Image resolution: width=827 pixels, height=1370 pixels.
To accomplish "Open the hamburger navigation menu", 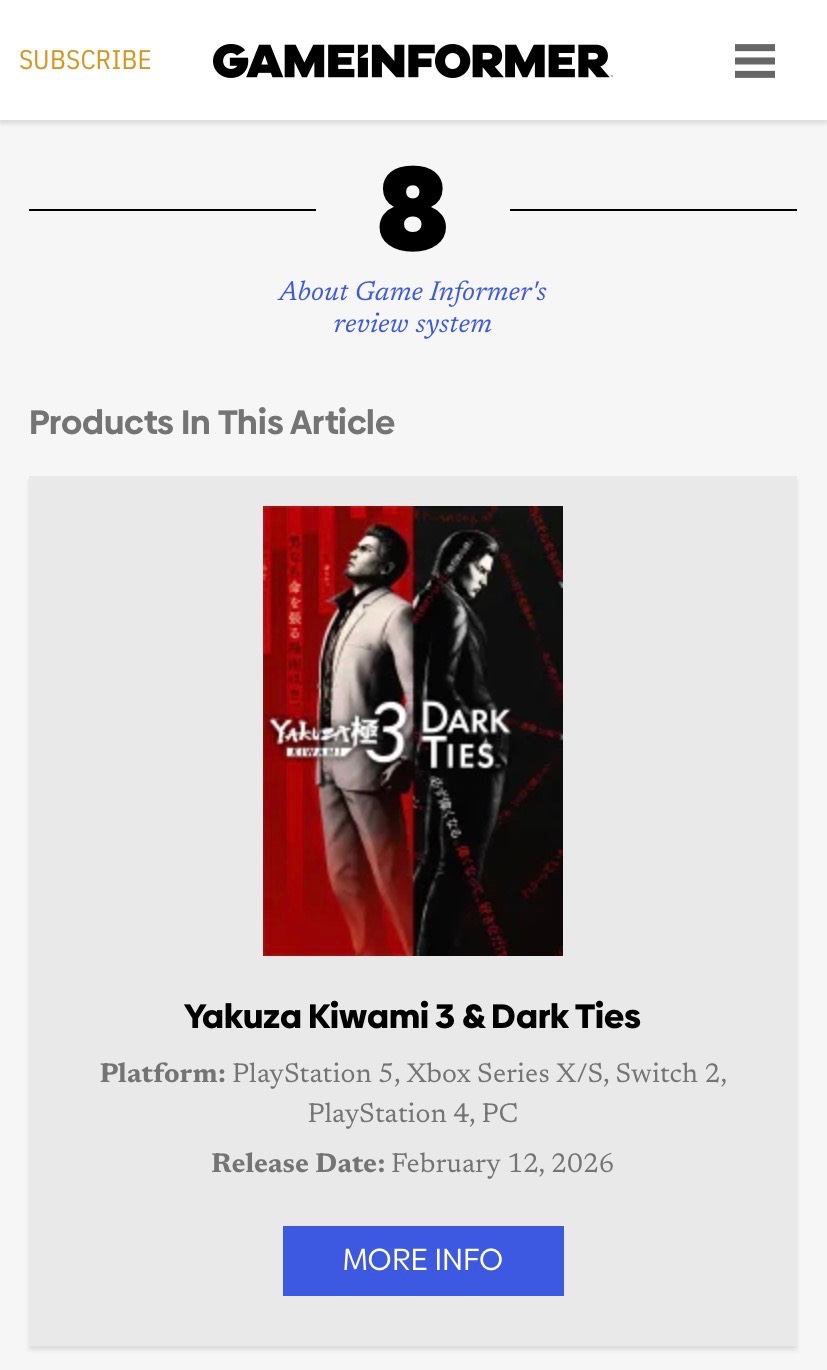I will coord(754,61).
